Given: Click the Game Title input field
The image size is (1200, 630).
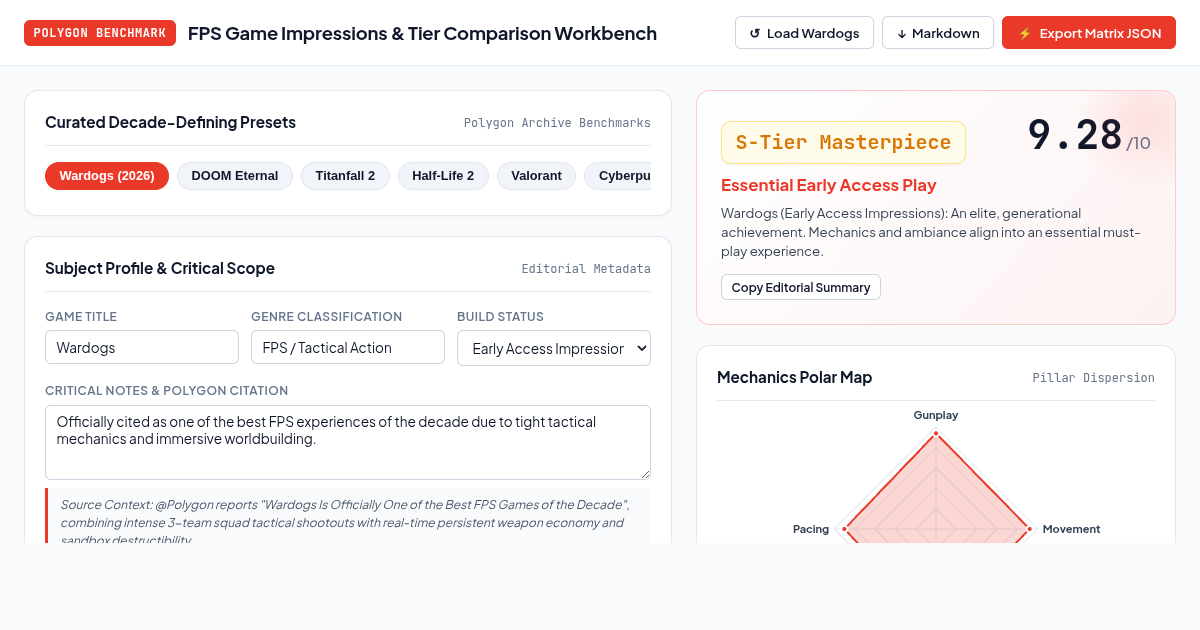Looking at the screenshot, I should tap(142, 347).
